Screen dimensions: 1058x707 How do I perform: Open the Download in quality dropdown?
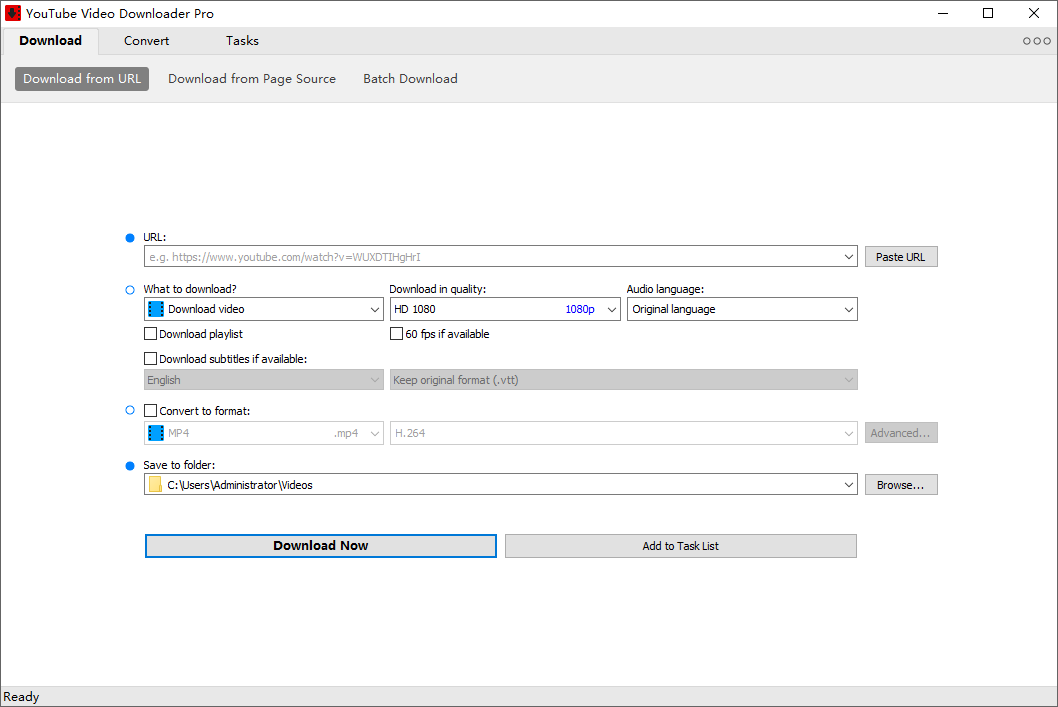click(x=611, y=309)
